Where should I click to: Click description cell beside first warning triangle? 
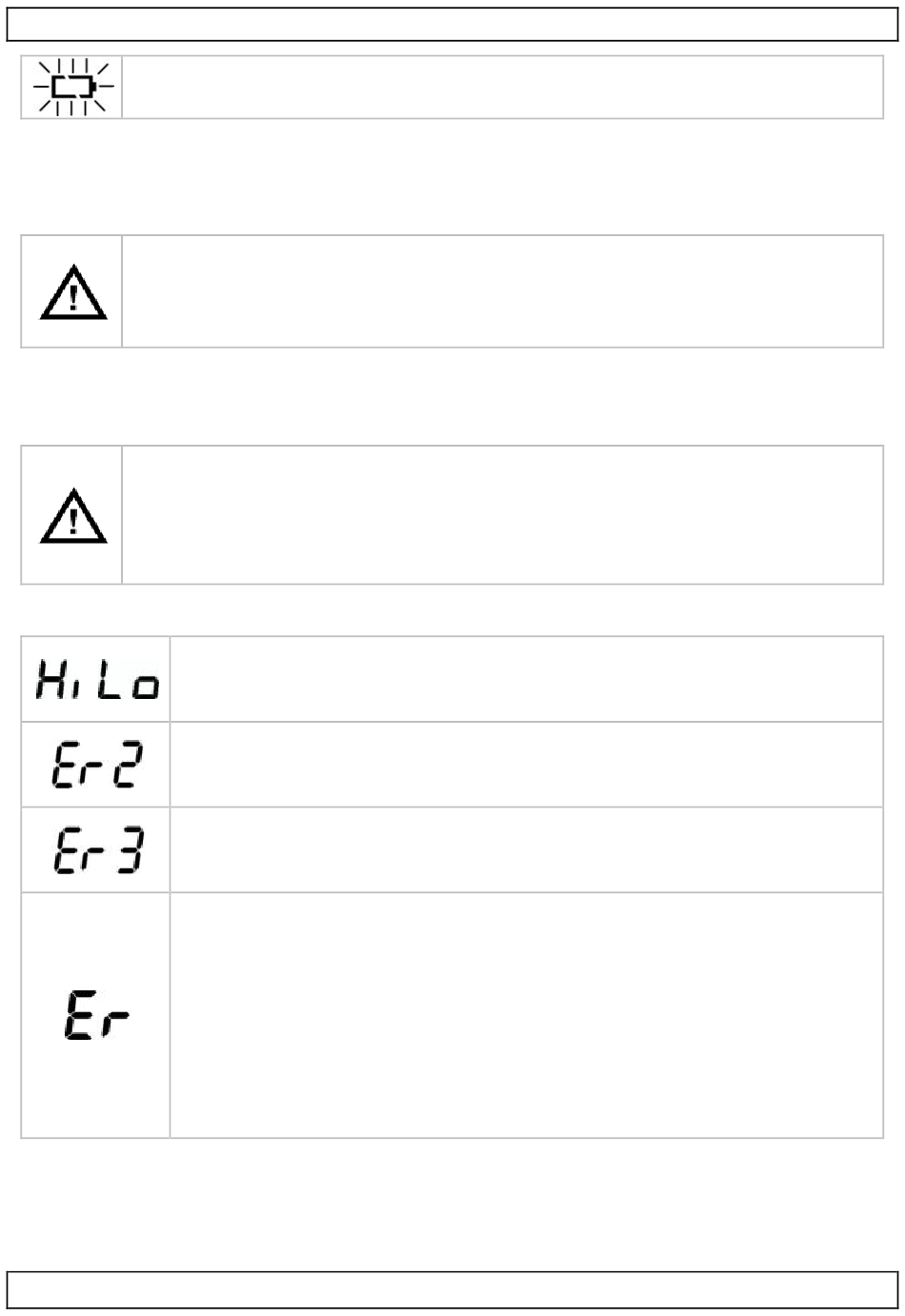click(x=503, y=291)
